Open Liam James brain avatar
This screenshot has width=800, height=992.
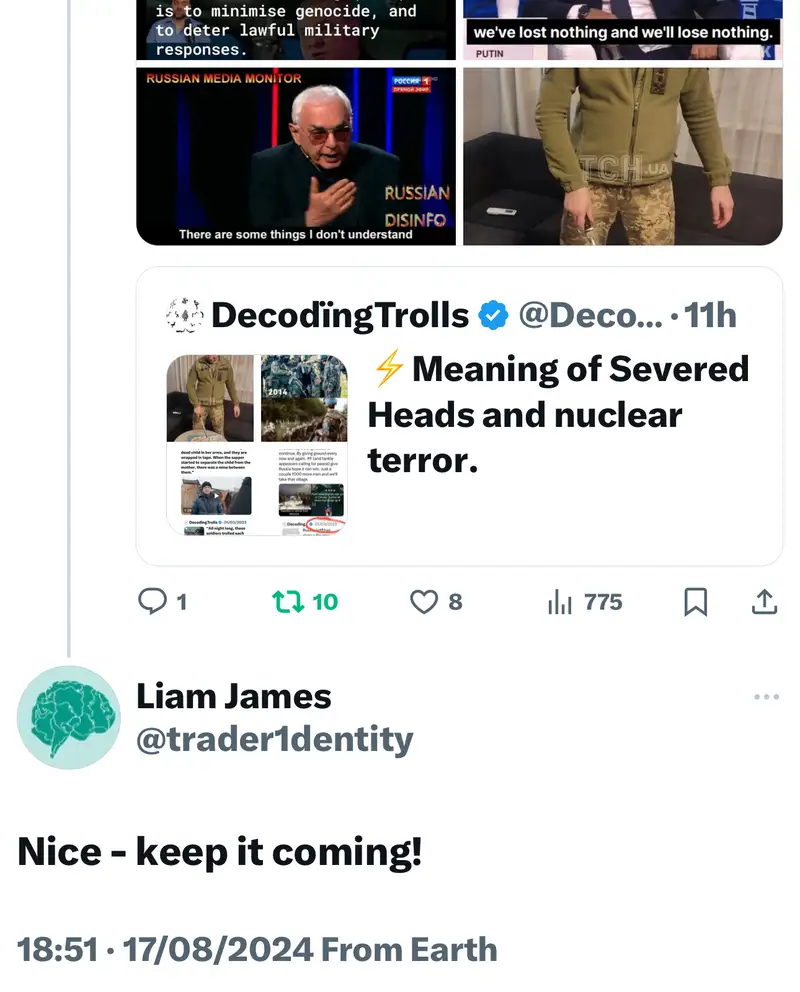(x=68, y=717)
